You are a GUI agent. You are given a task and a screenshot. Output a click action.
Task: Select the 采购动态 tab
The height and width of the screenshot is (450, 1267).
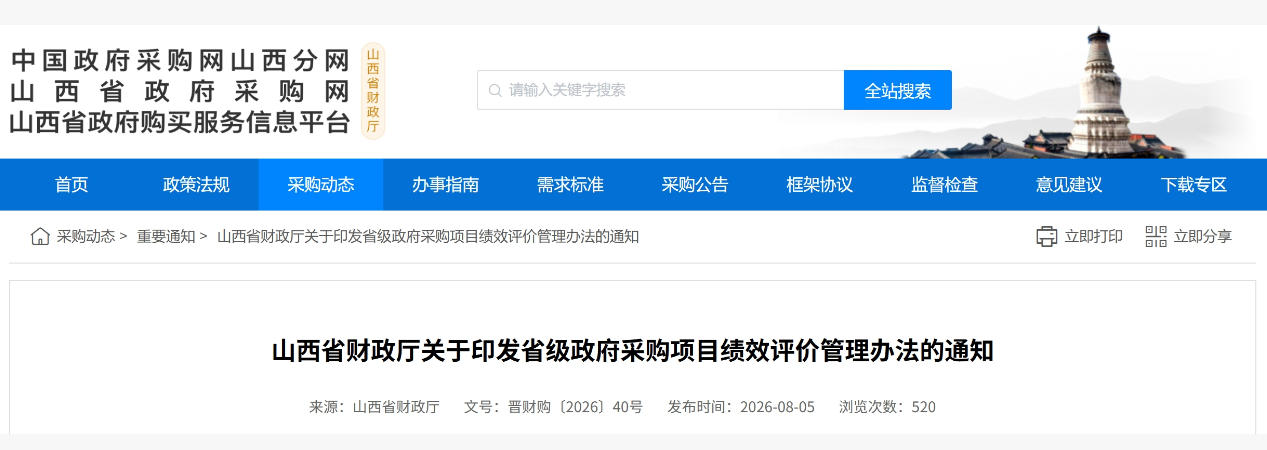[x=321, y=185]
